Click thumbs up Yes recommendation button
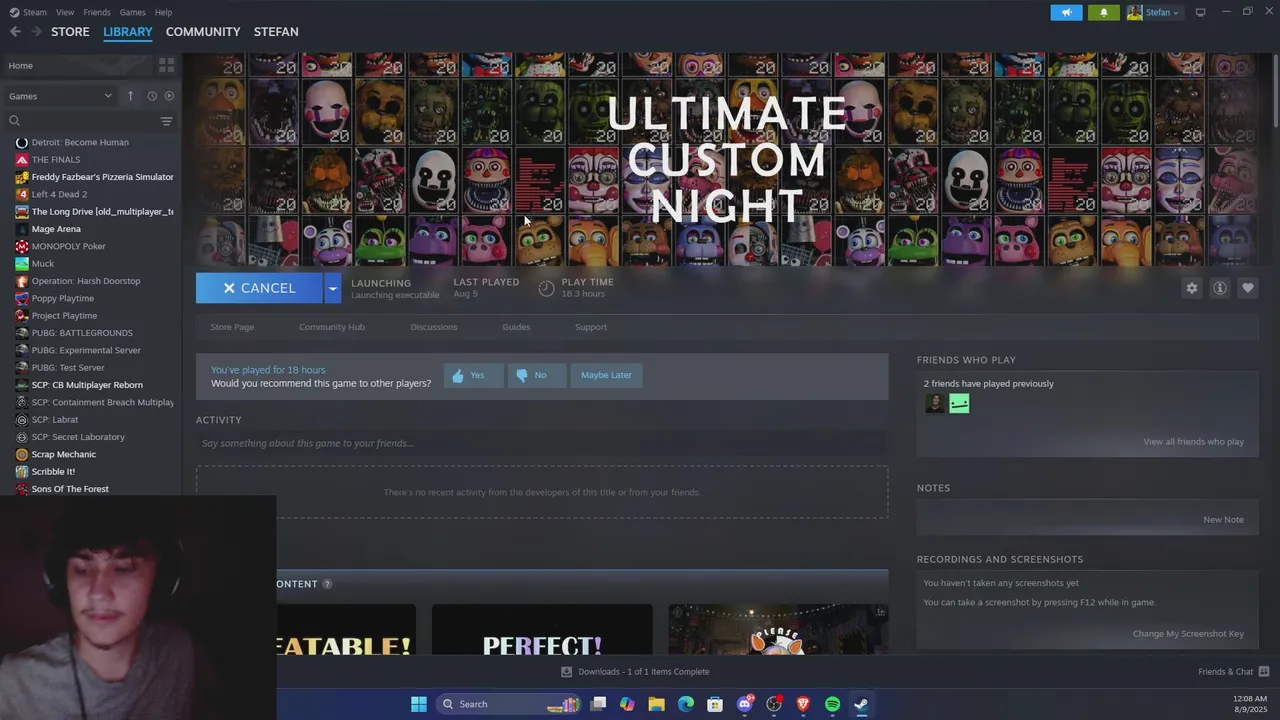This screenshot has height=720, width=1280. click(473, 375)
